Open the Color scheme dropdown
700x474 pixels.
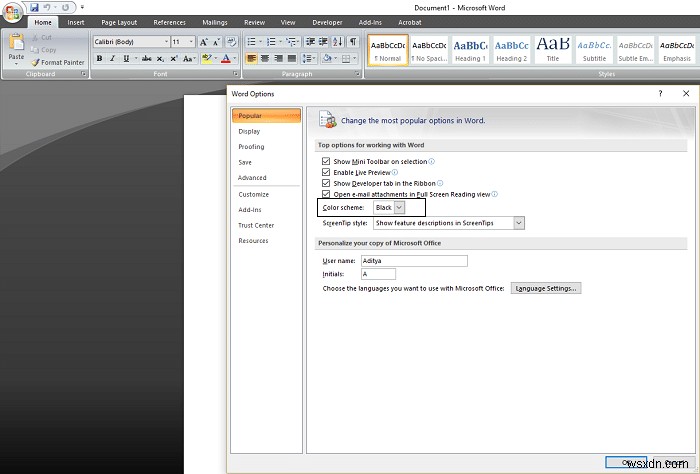coord(399,208)
